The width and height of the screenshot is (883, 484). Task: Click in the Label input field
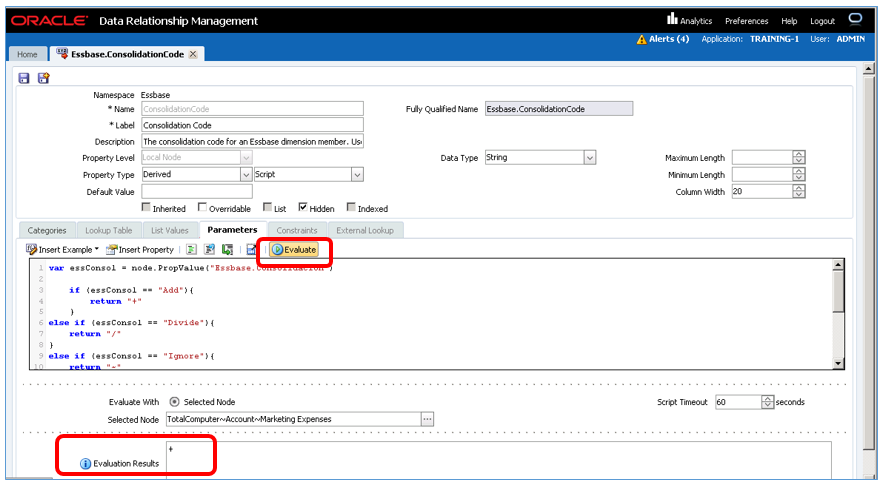click(252, 125)
